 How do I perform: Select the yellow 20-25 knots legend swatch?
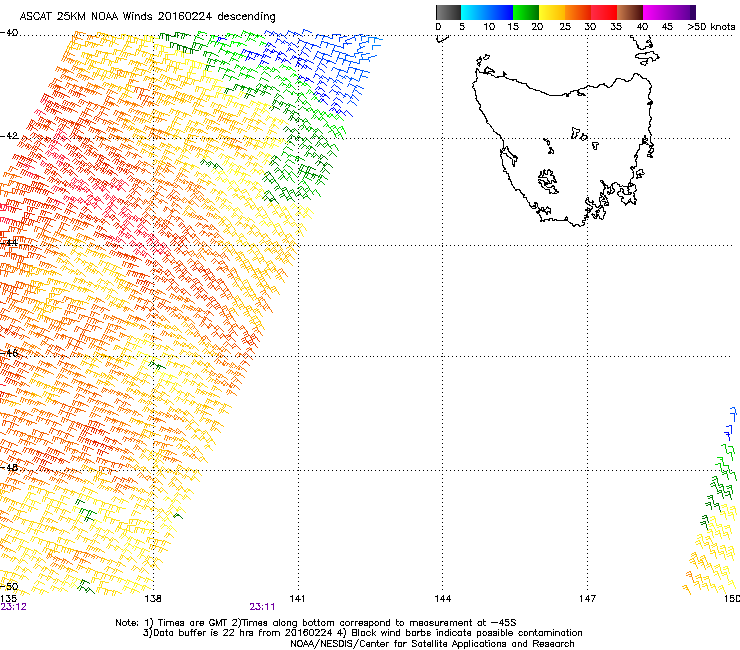tap(552, 12)
